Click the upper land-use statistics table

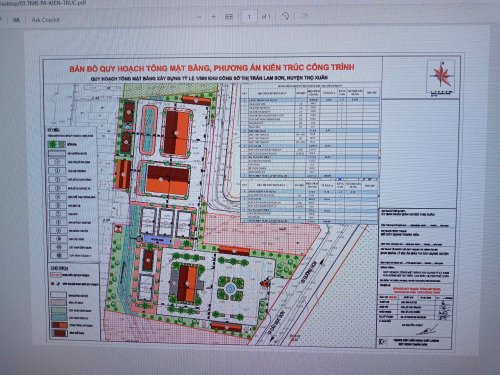(x=311, y=131)
